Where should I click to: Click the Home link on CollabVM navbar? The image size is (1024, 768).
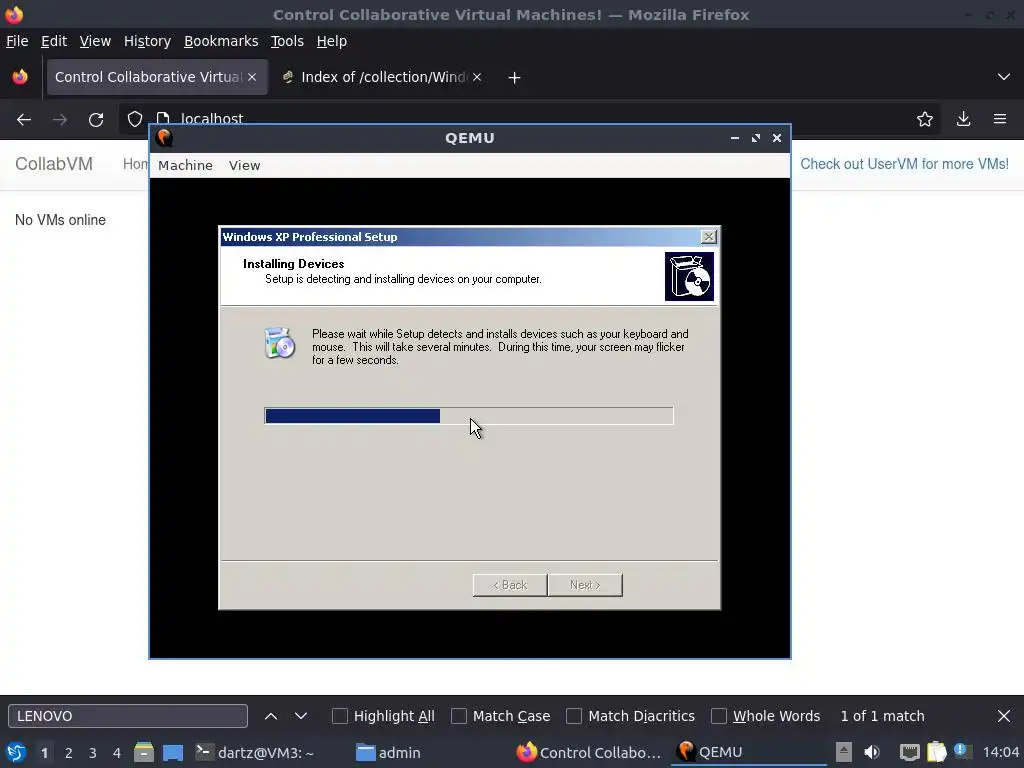(136, 164)
